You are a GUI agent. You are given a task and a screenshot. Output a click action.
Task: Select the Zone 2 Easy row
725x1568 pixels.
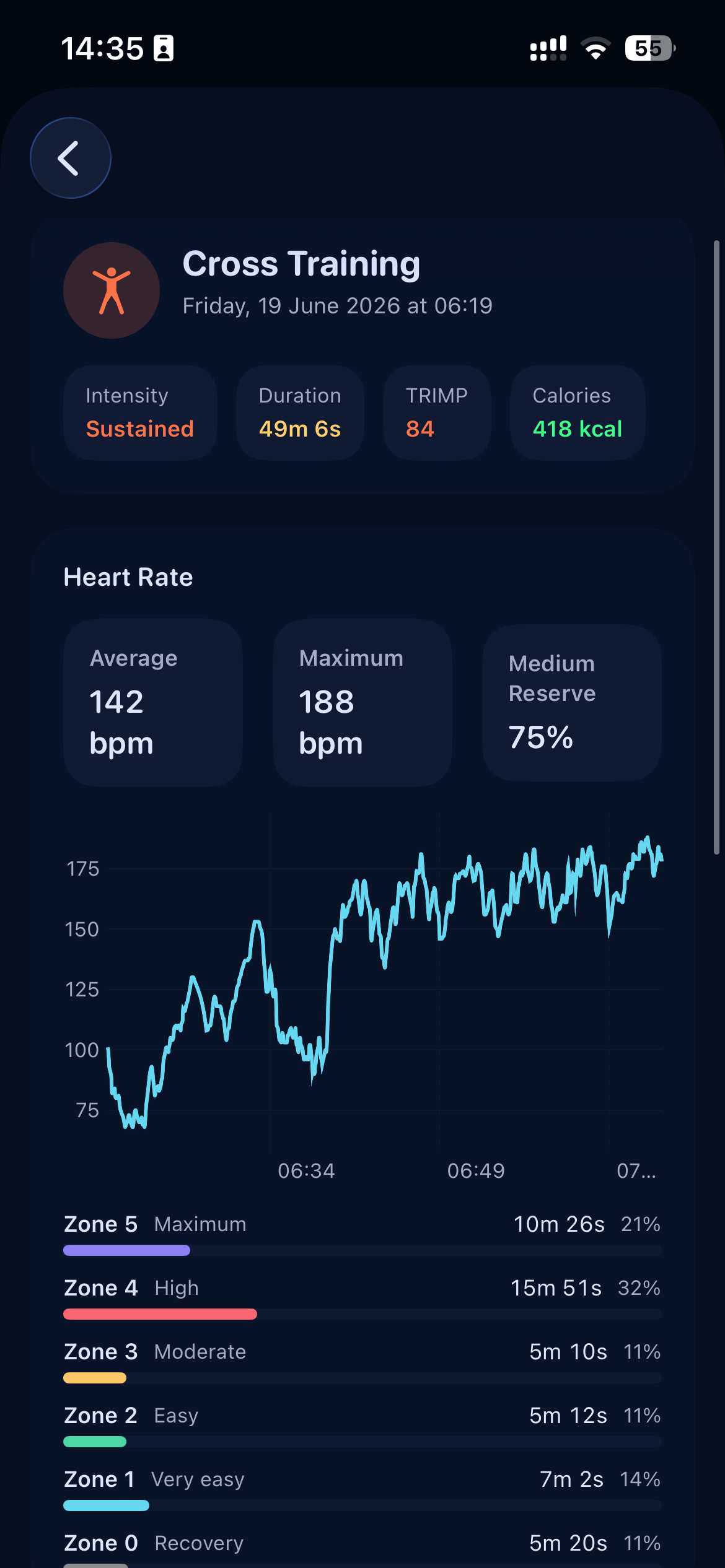click(362, 1424)
